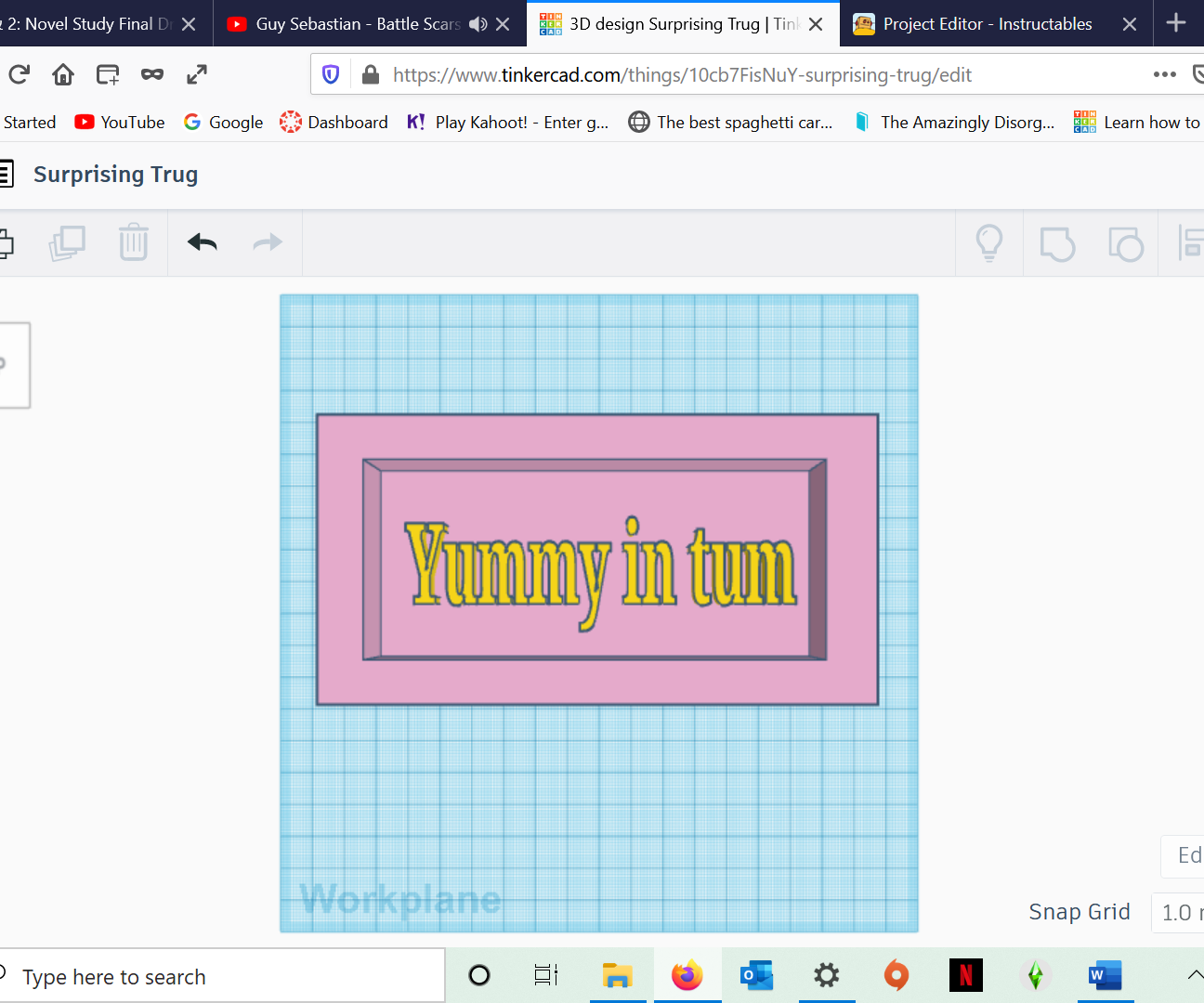Image resolution: width=1204 pixels, height=1003 pixels.
Task: Delete the selected shape with trash icon
Action: [x=134, y=242]
